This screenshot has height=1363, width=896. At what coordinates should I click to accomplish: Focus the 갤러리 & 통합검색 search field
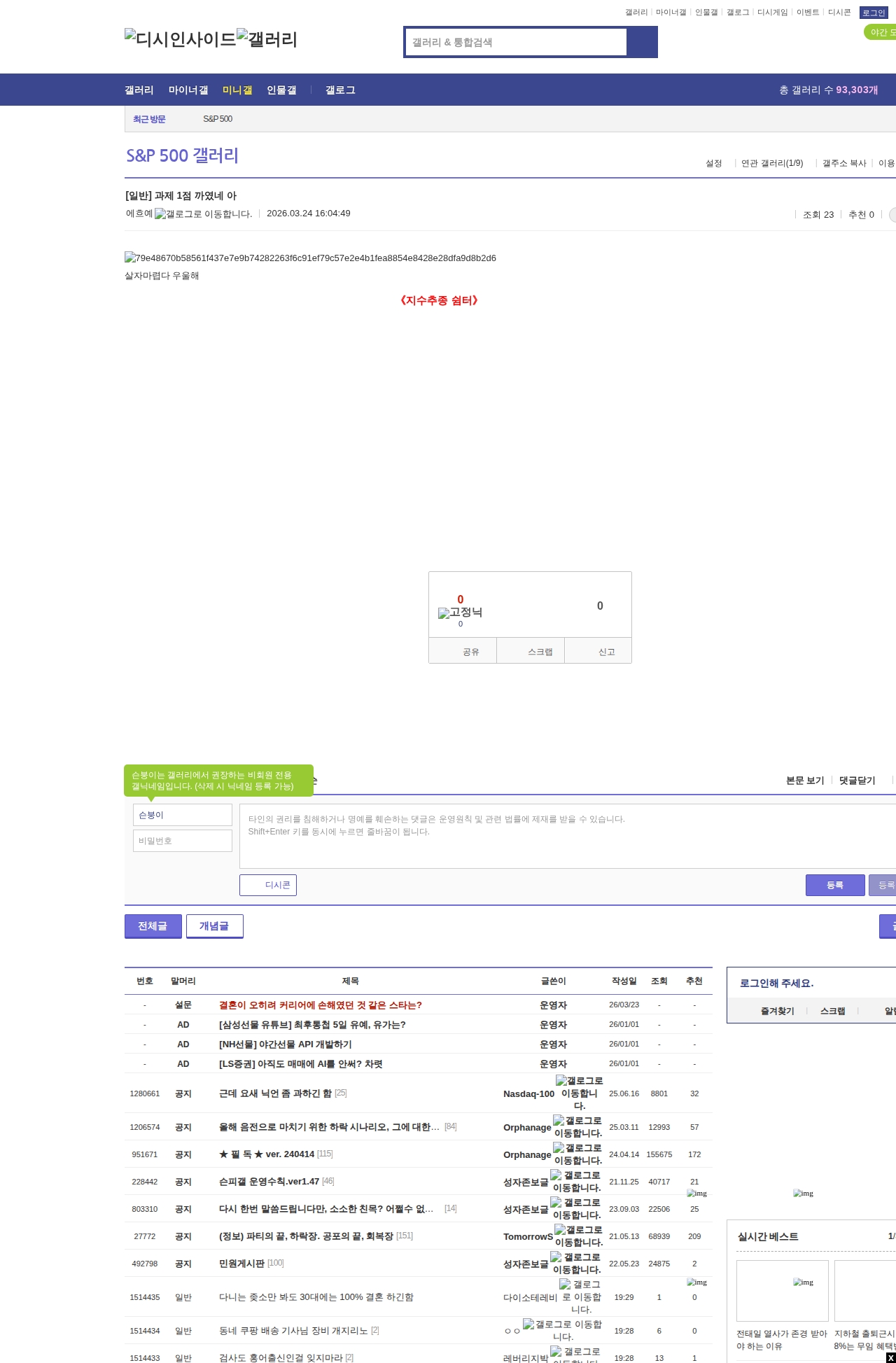[x=516, y=42]
